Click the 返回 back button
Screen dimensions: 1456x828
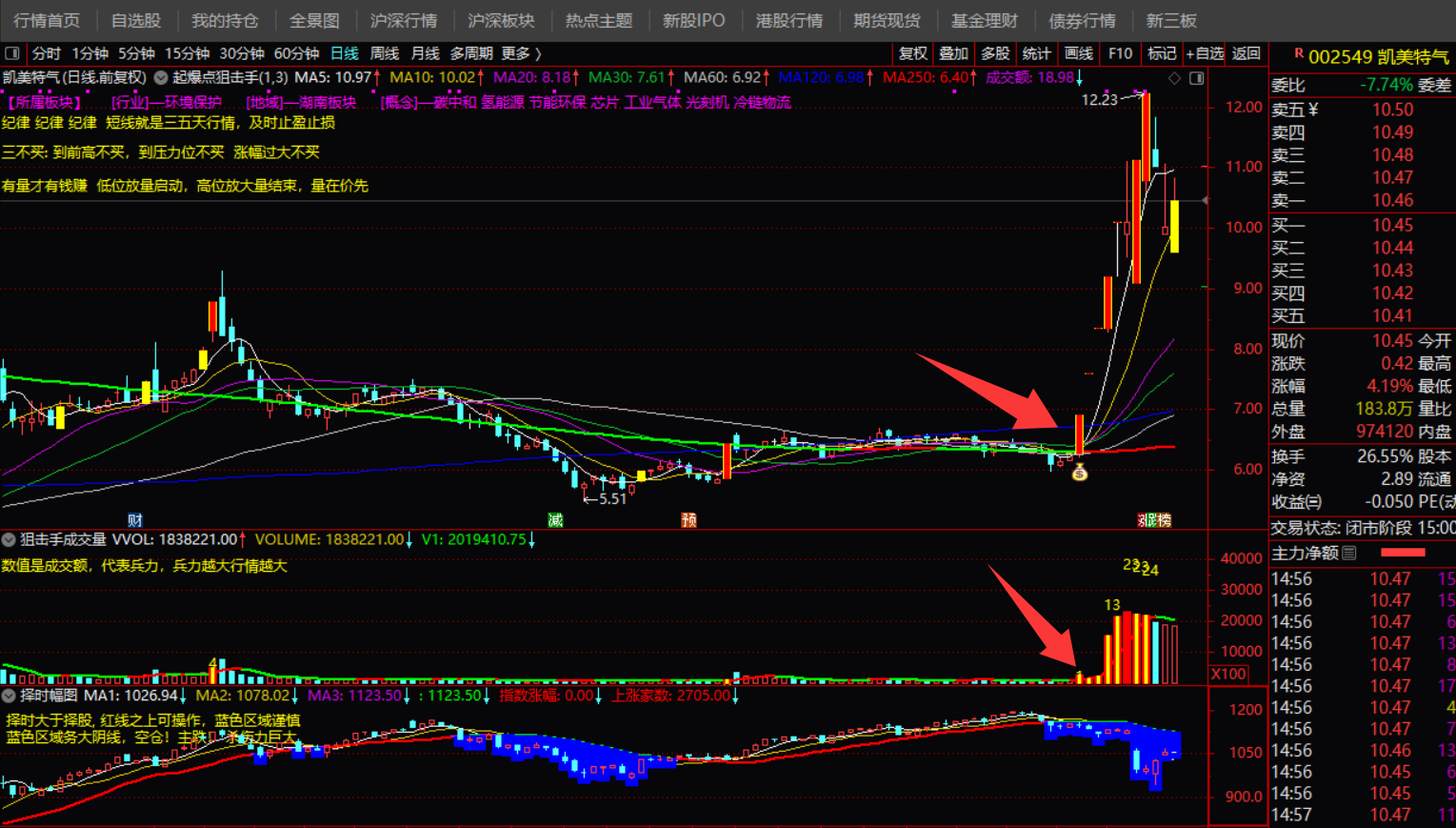tap(1246, 53)
